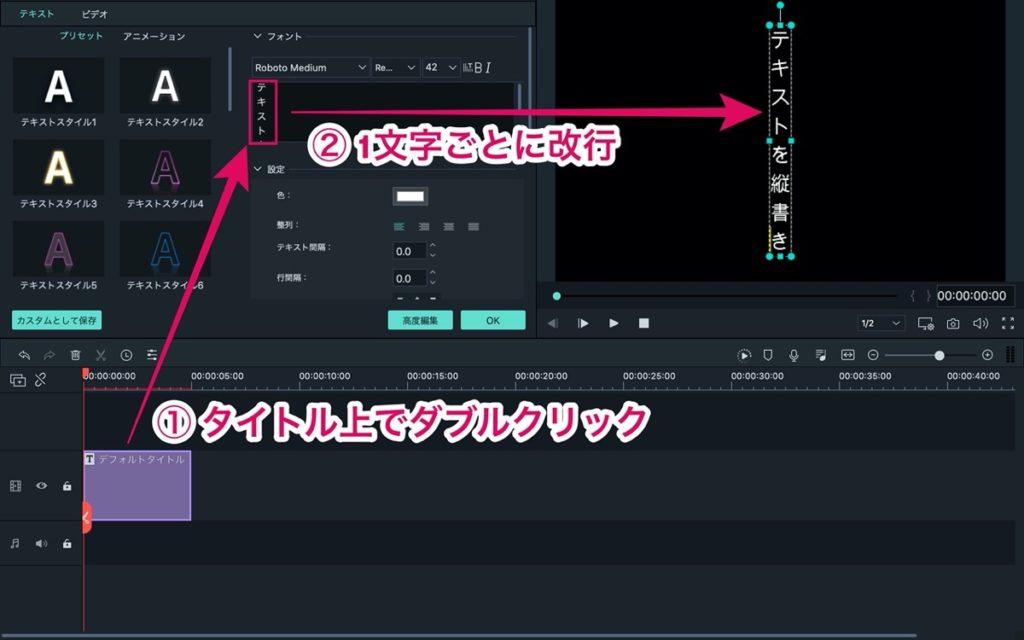Click the 00:00:00:00 timecode field

(x=976, y=296)
